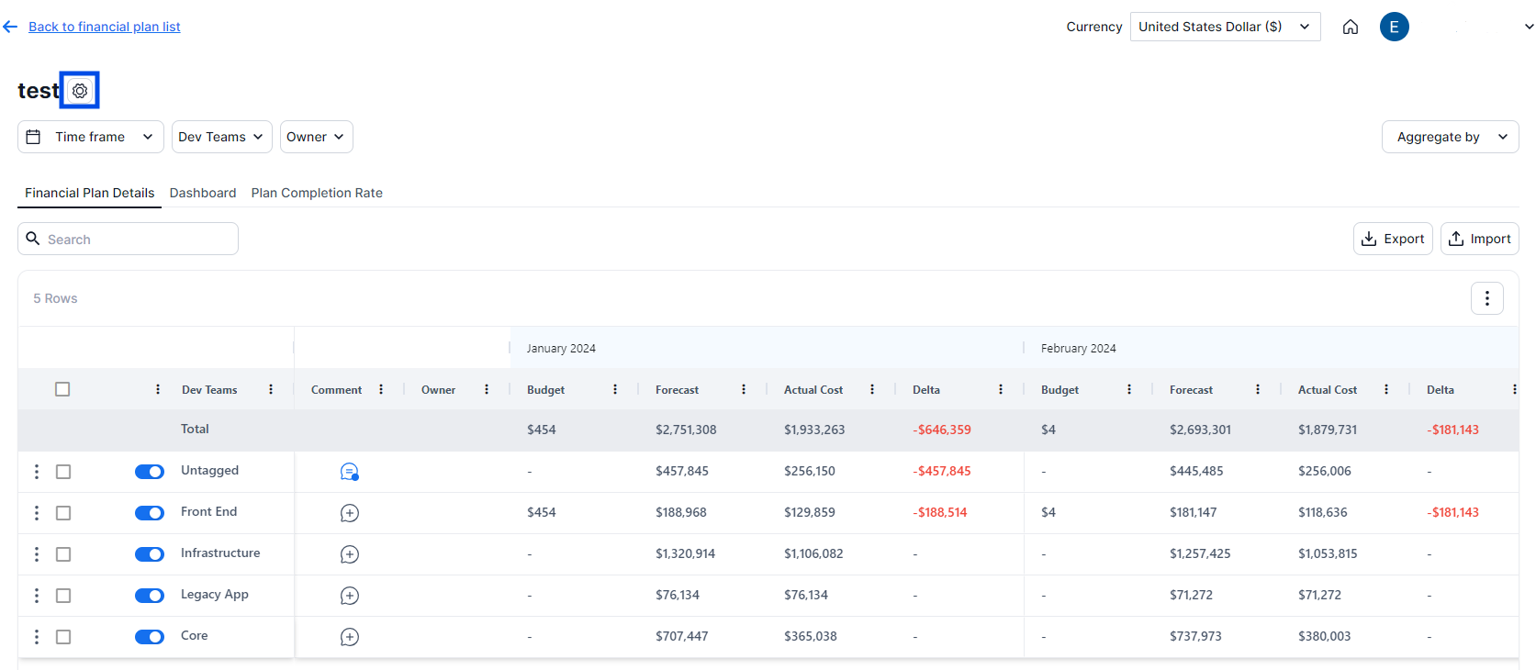Open January Forecast column menu
This screenshot has height=670, width=1536.
pos(744,390)
